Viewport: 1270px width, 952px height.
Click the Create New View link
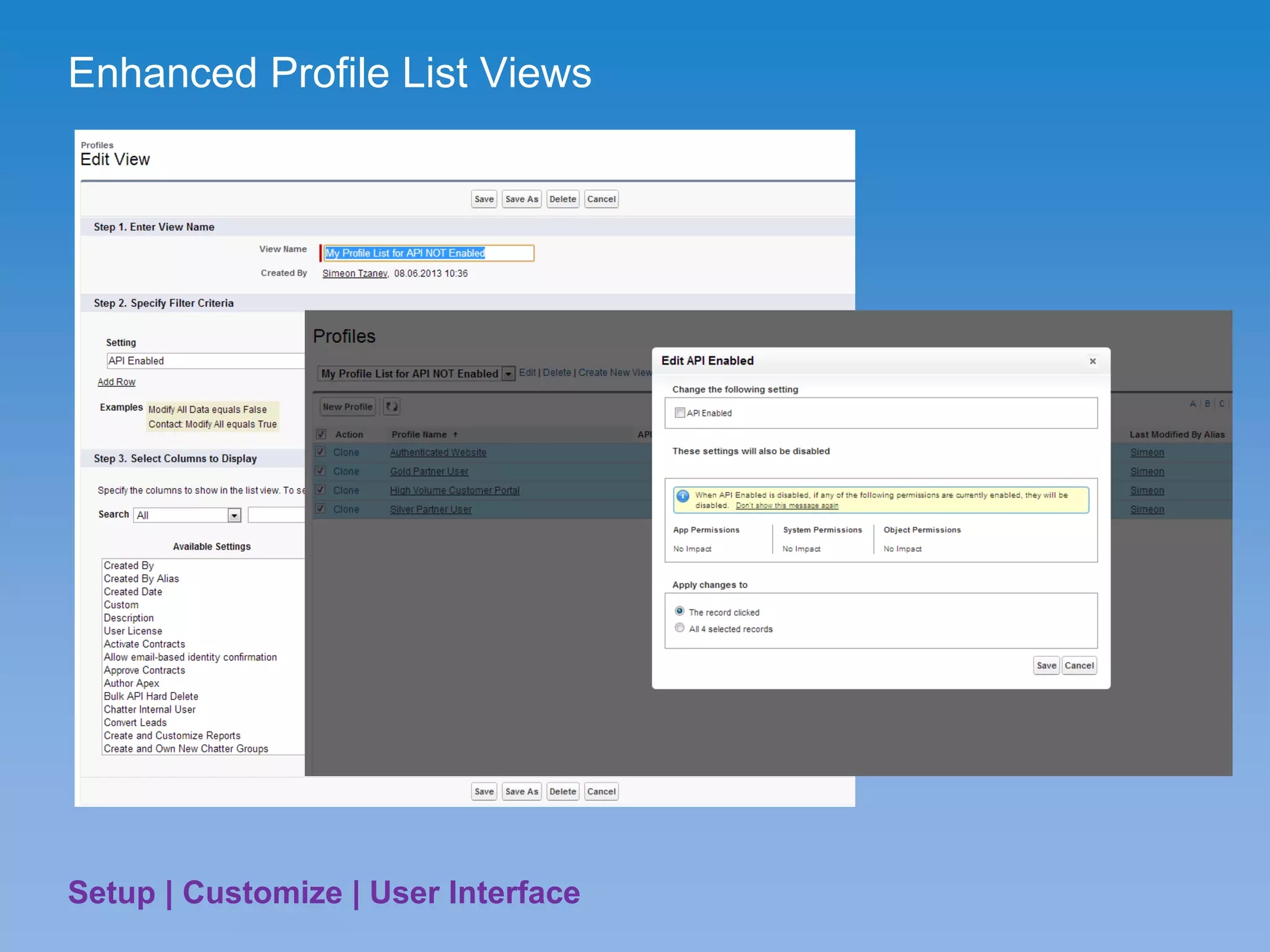point(615,372)
